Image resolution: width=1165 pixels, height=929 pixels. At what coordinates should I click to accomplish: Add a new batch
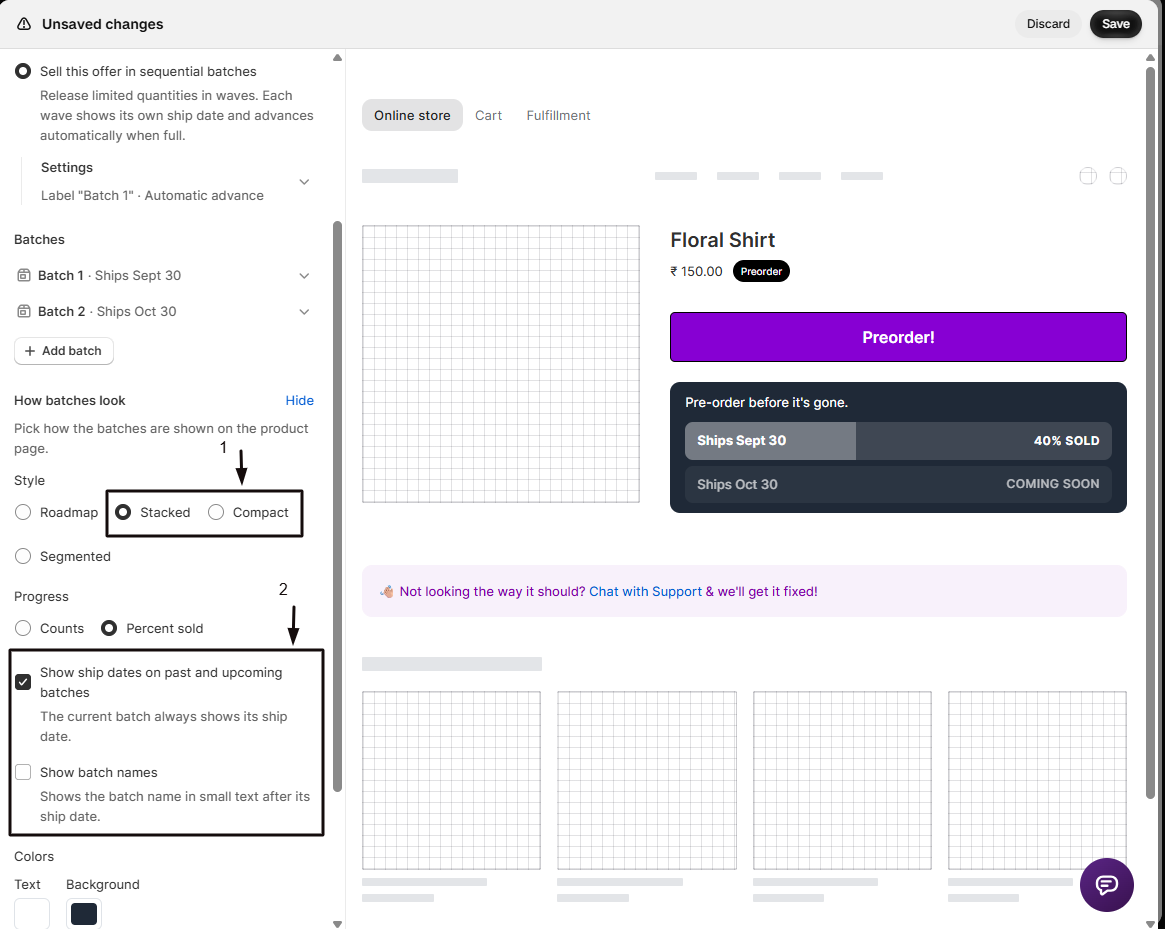[64, 351]
